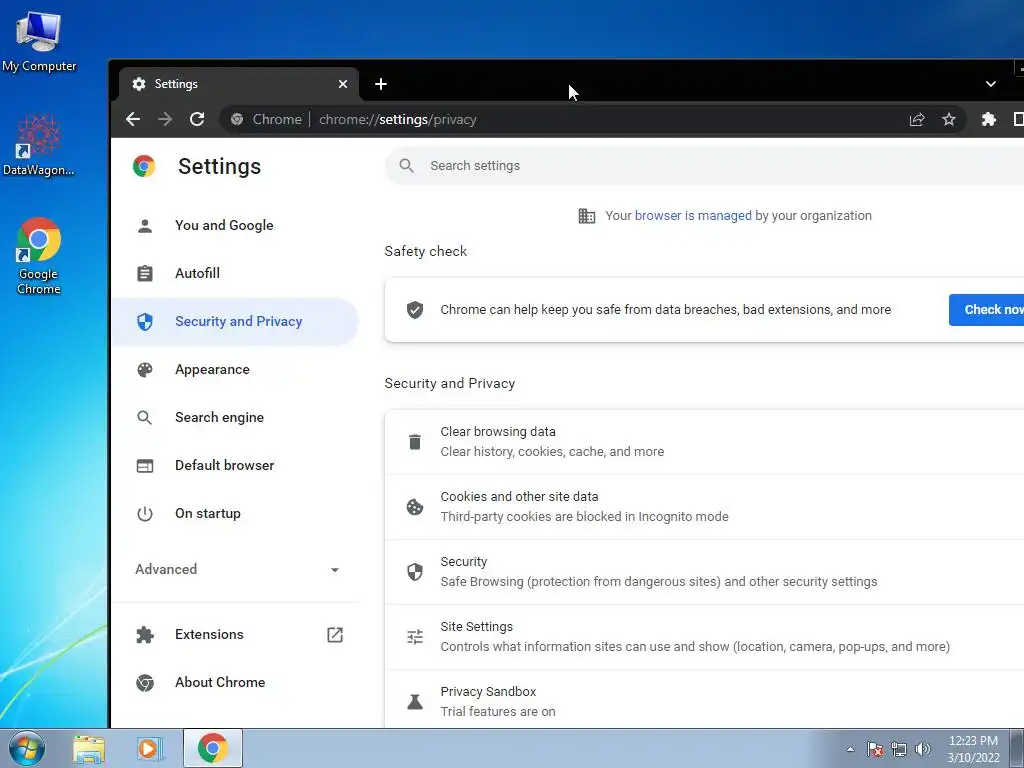Click the Chrome logo next to Settings title
The image size is (1024, 768).
(144, 167)
